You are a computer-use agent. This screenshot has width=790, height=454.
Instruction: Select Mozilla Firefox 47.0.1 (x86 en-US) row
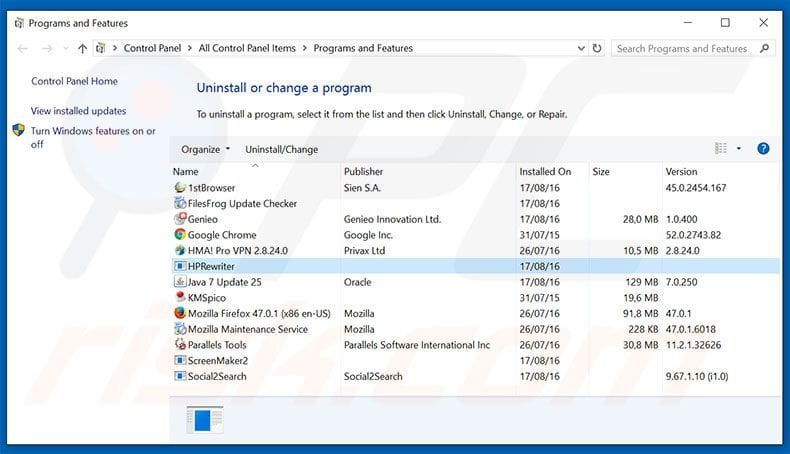(x=475, y=313)
